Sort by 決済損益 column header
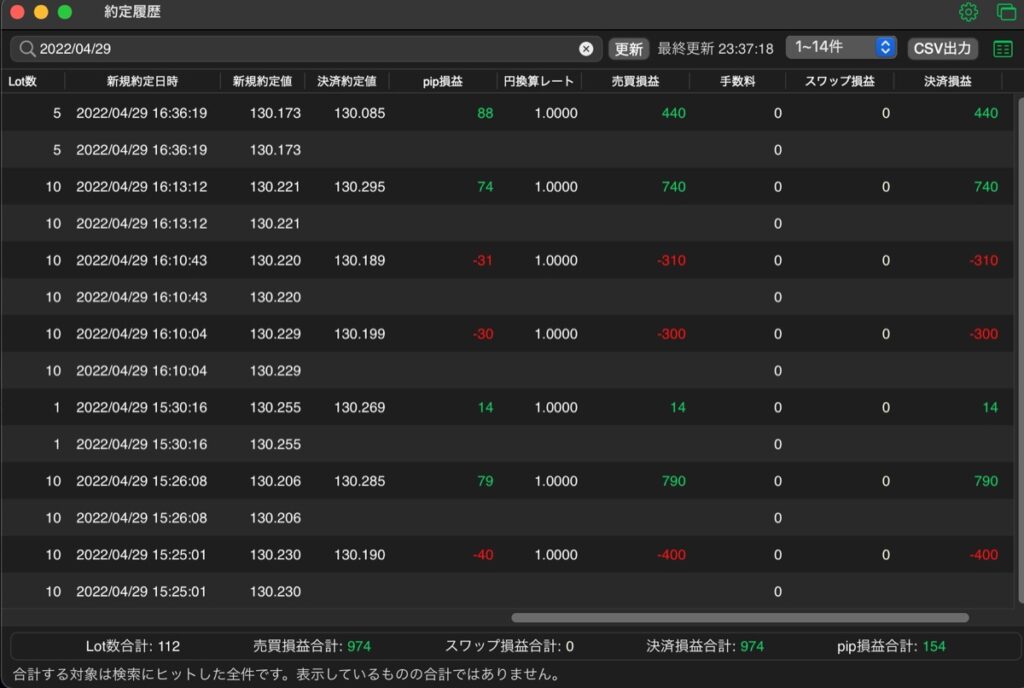 click(x=947, y=82)
